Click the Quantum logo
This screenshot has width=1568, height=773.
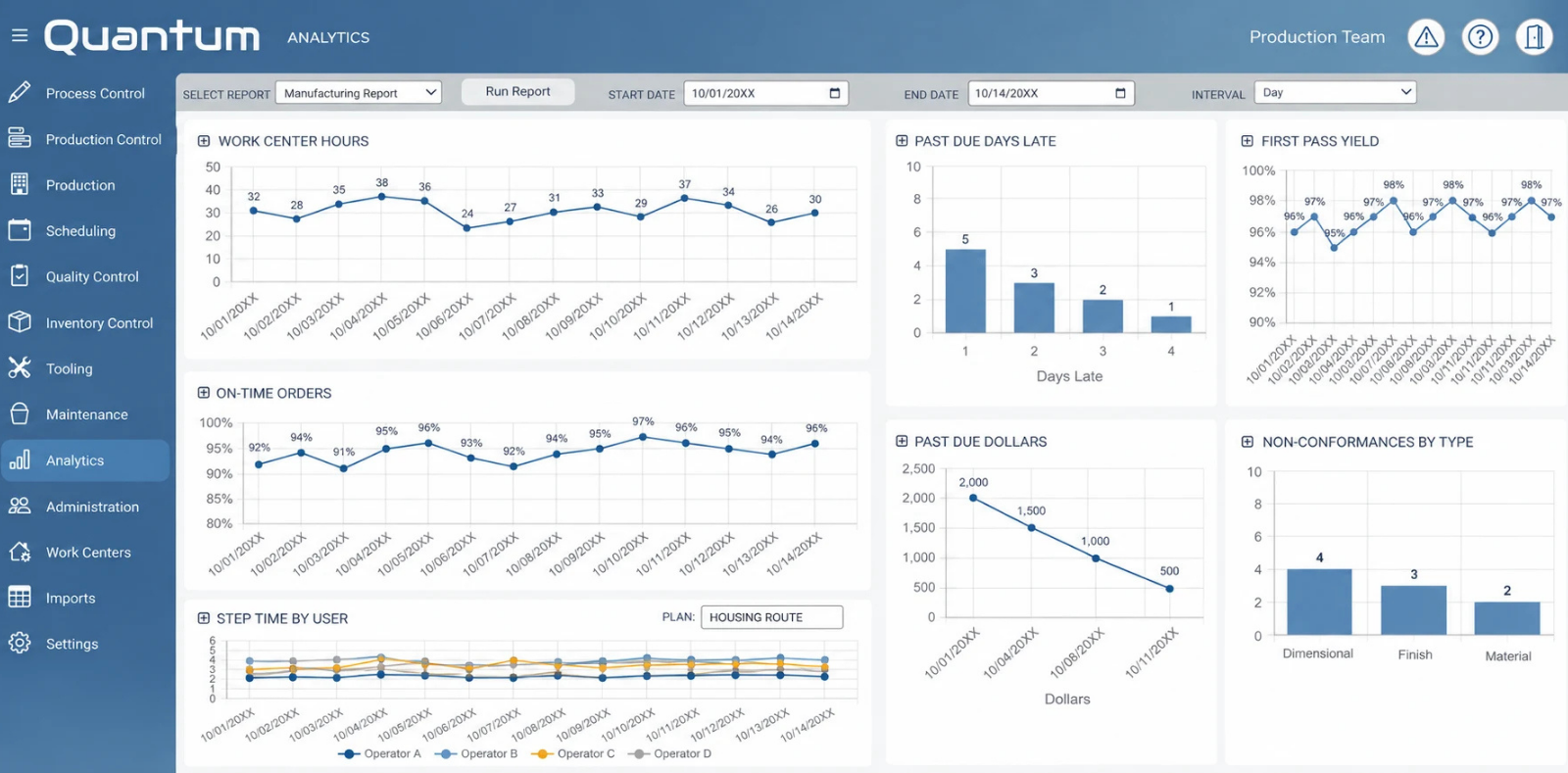(152, 37)
